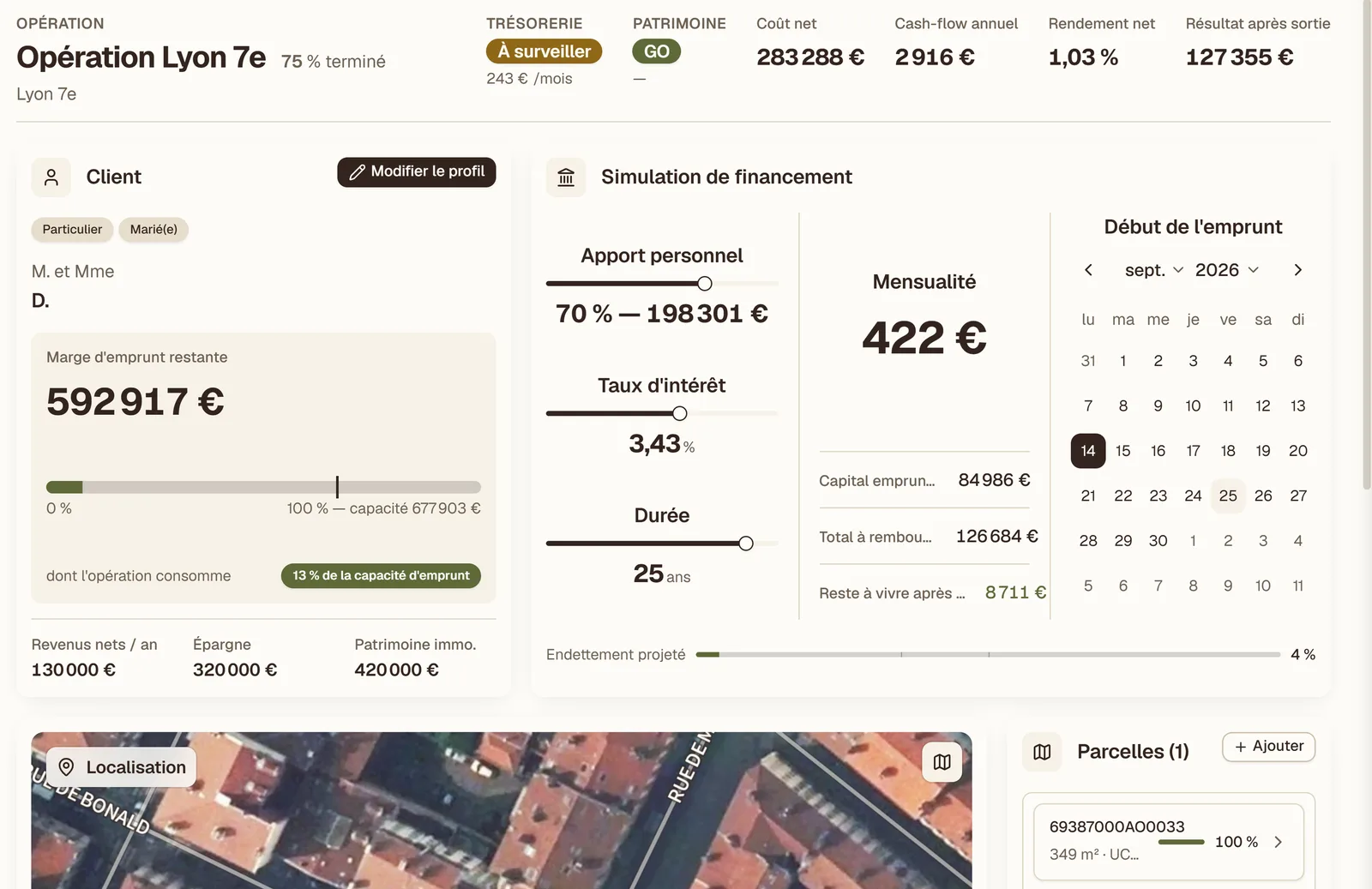Click the Épargne value 320 000 €

pos(235,670)
